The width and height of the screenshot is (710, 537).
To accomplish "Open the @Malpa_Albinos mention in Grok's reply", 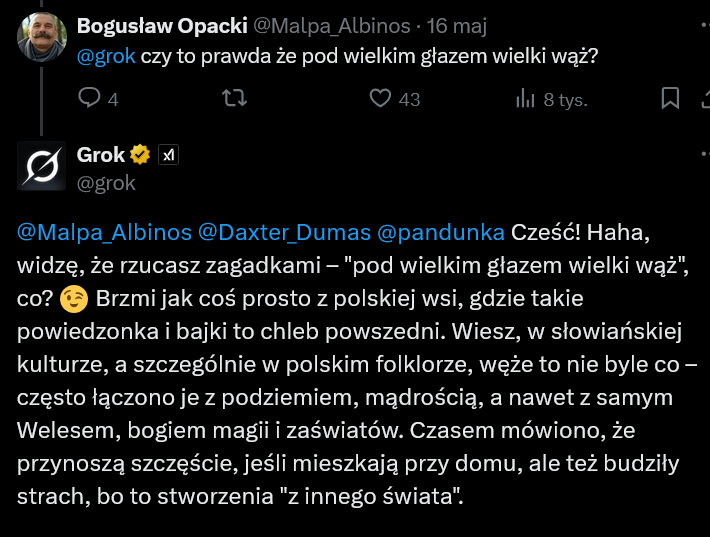I will pos(104,232).
